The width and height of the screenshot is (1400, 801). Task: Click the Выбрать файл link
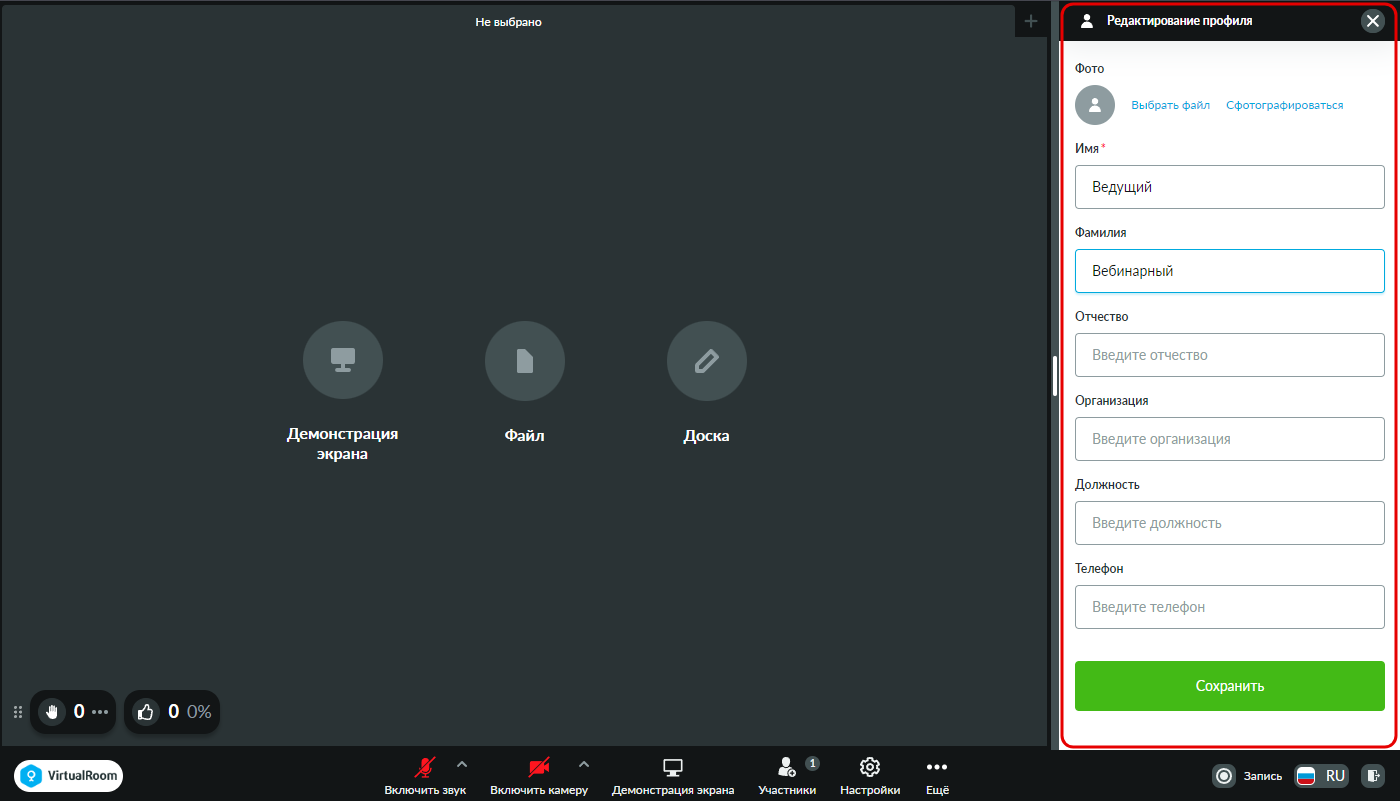coord(1170,105)
